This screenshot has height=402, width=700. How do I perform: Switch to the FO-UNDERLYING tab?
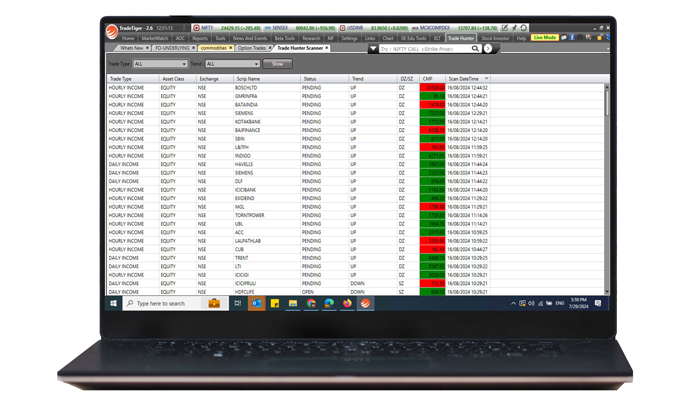[x=172, y=48]
